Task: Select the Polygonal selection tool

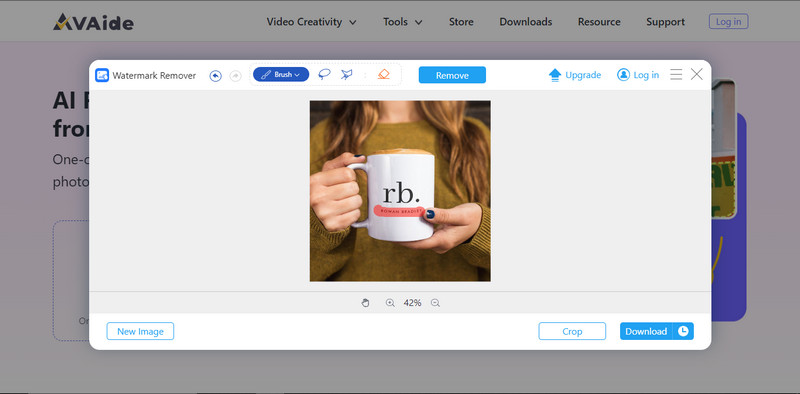Action: [x=346, y=75]
